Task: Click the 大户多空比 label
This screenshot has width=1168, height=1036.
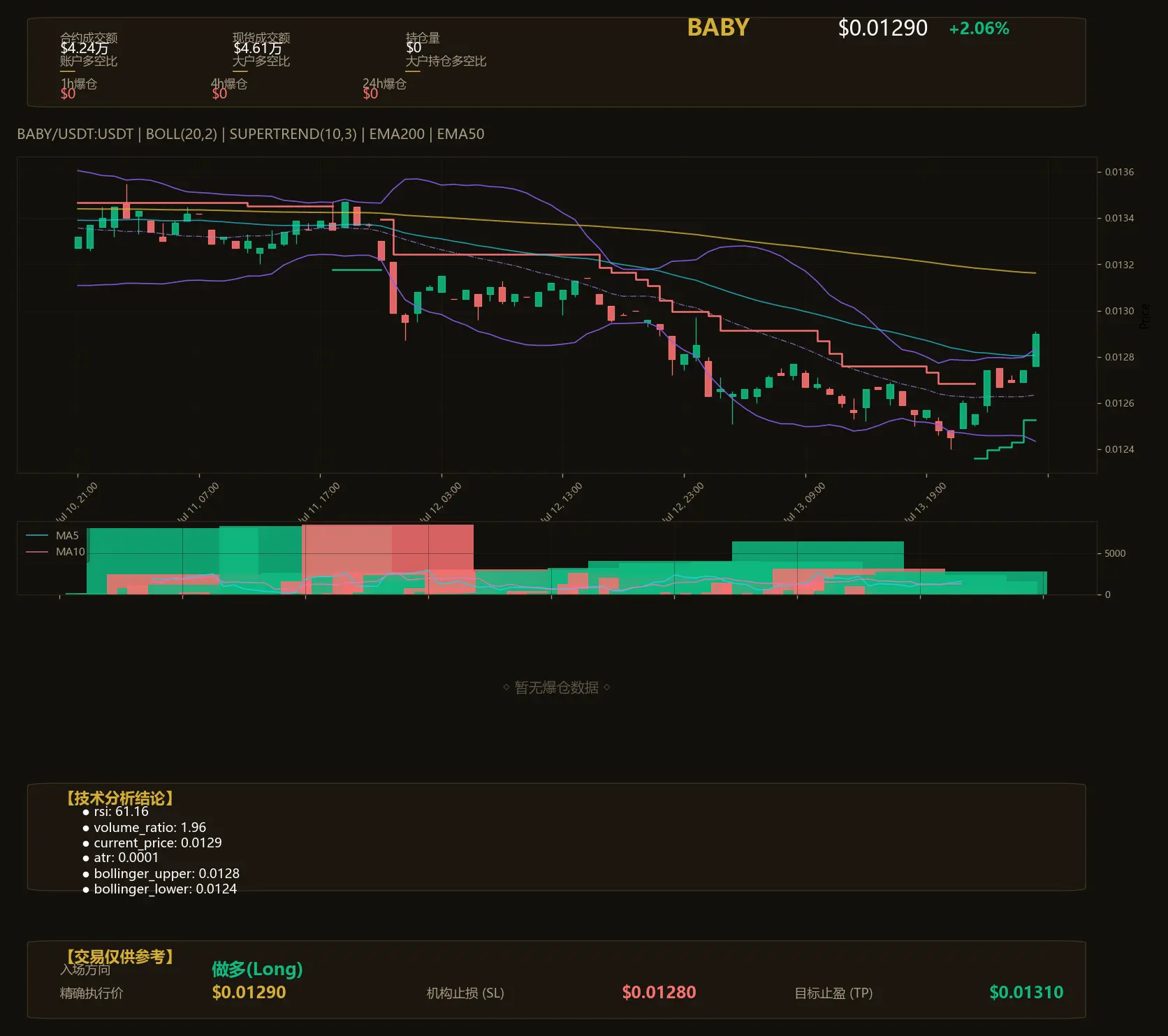Action: [261, 61]
